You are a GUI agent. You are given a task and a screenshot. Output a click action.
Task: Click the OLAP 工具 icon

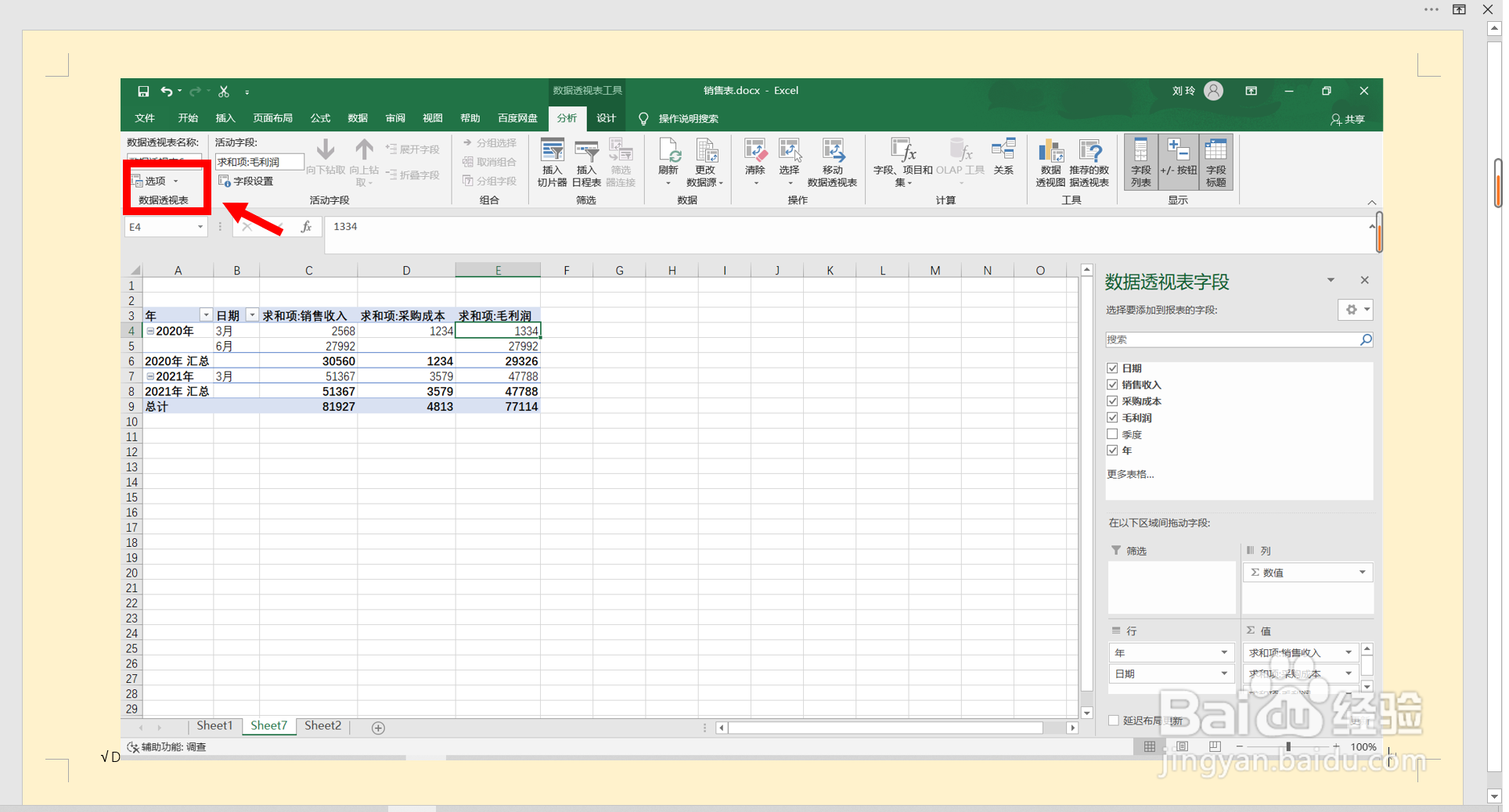click(x=960, y=149)
